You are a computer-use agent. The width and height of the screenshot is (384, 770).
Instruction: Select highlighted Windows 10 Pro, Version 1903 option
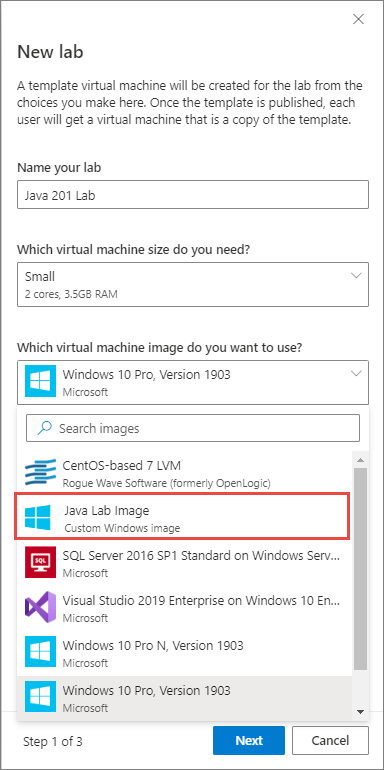click(185, 698)
